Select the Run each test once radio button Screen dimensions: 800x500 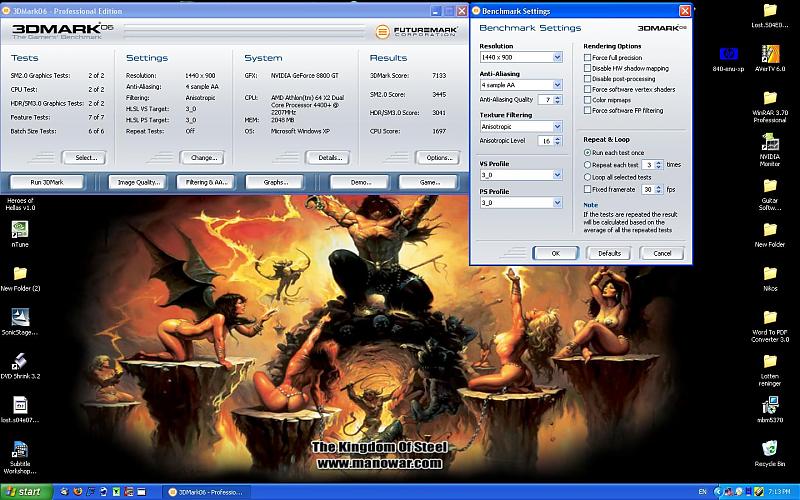[x=588, y=153]
